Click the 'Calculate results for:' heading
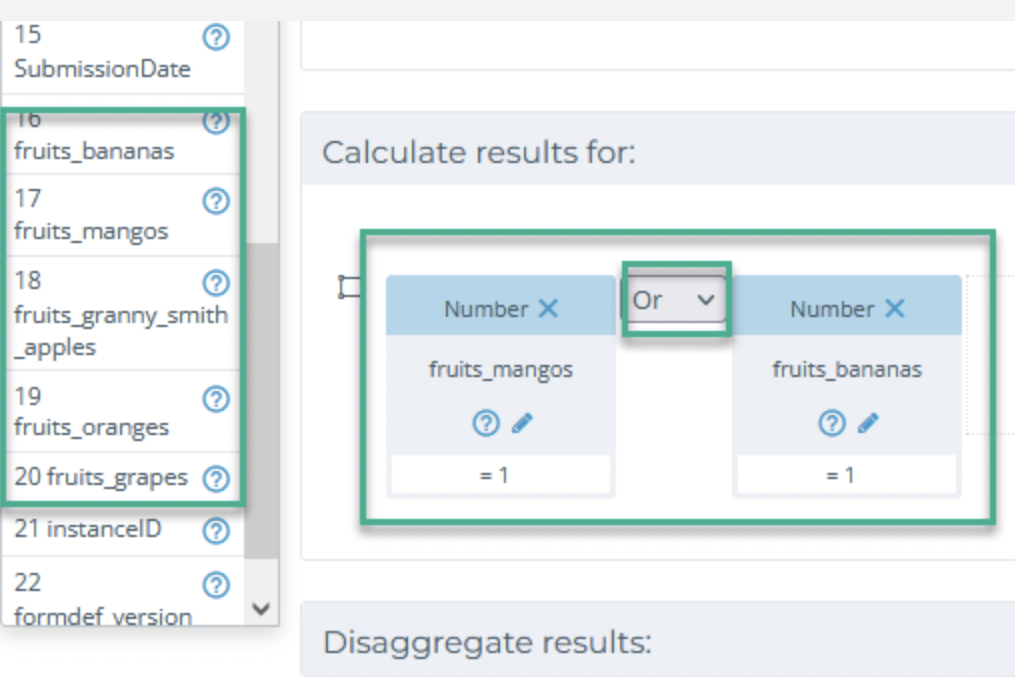Image resolution: width=1015 pixels, height=685 pixels. 479,153
